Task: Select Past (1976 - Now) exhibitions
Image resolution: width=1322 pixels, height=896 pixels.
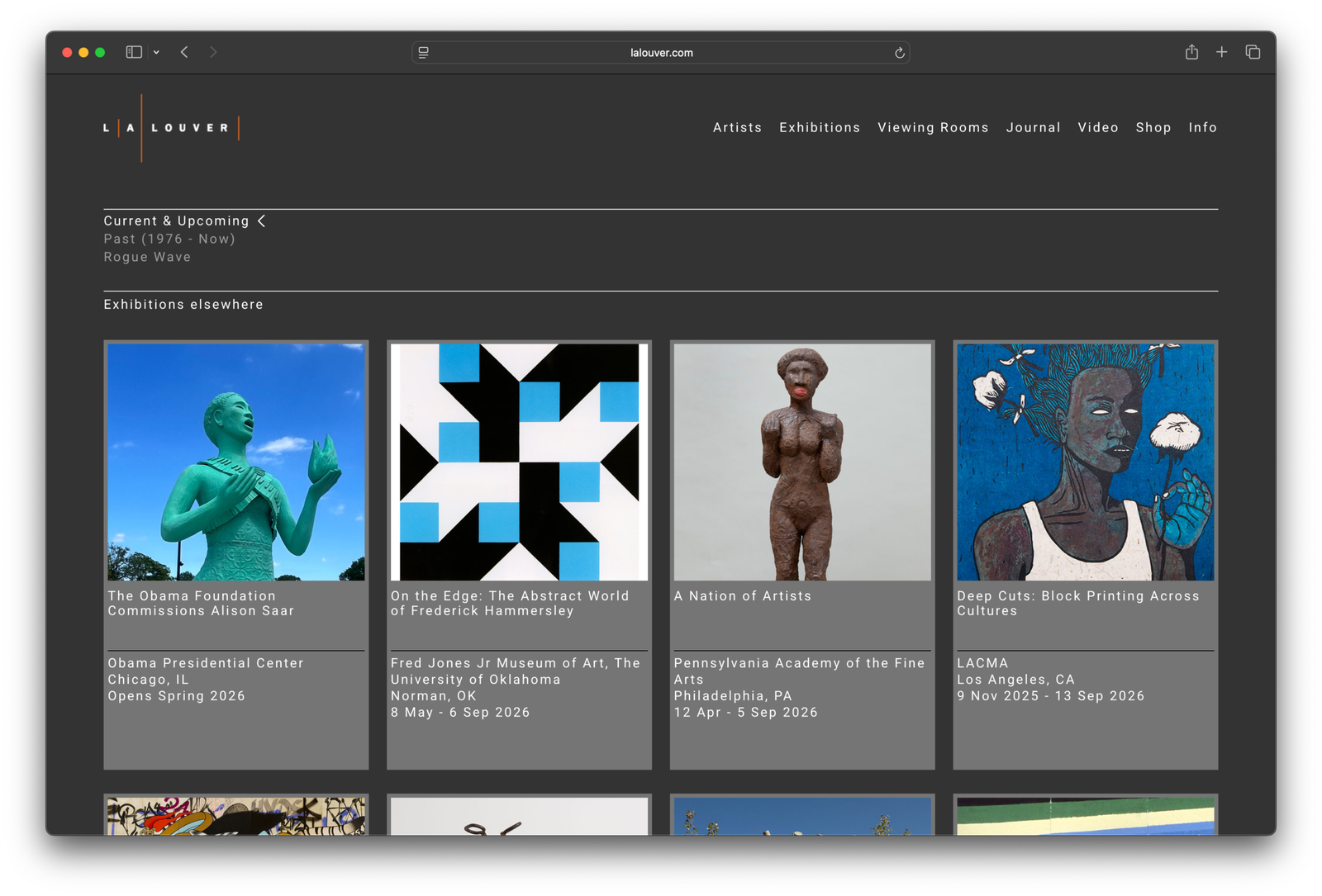Action: click(169, 239)
